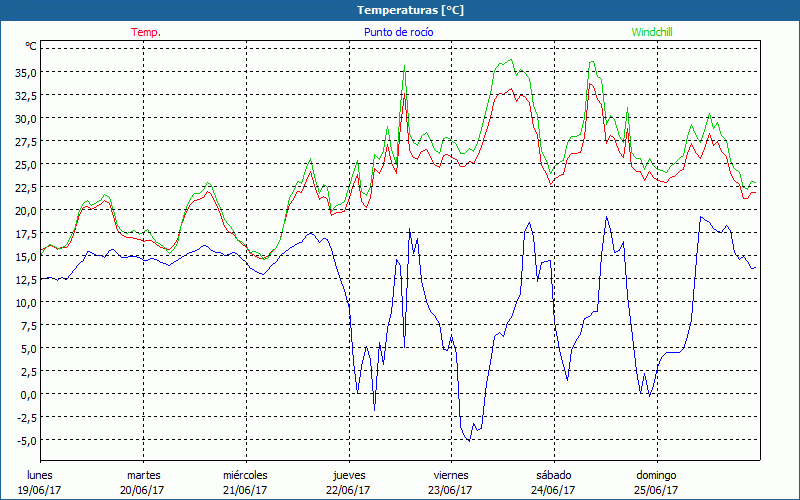Select the miércoles day label

[x=245, y=475]
